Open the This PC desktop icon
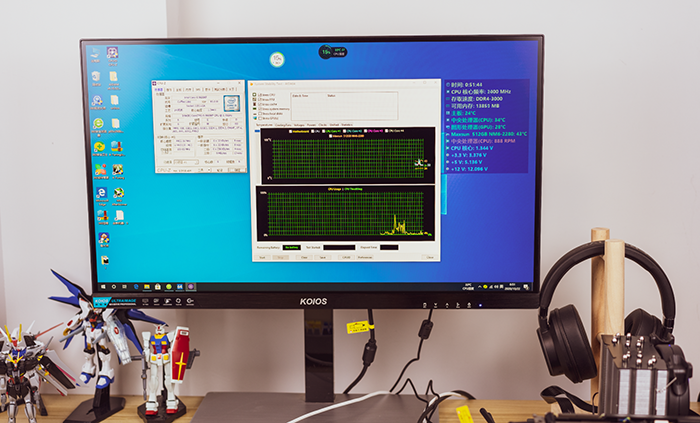 (x=96, y=54)
